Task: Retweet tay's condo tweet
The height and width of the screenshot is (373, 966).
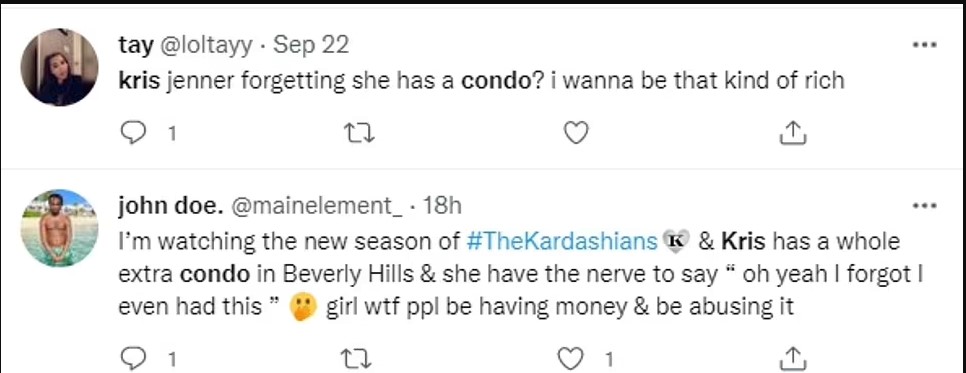Action: pos(360,133)
